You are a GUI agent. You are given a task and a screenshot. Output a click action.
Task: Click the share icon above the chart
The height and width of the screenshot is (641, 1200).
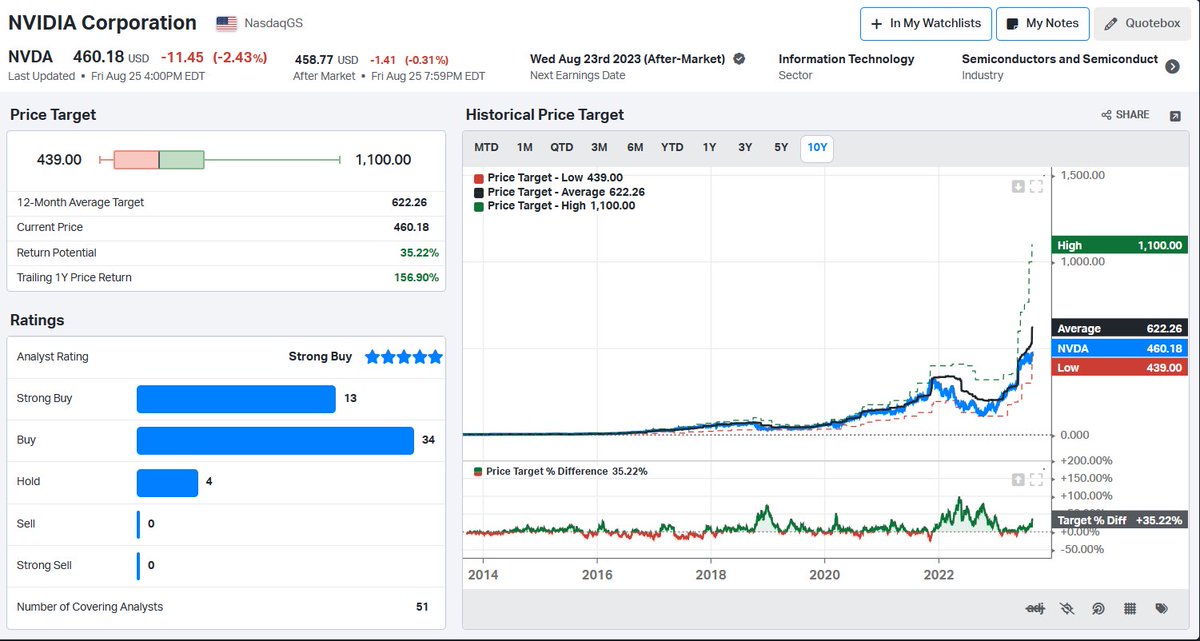coord(1107,115)
